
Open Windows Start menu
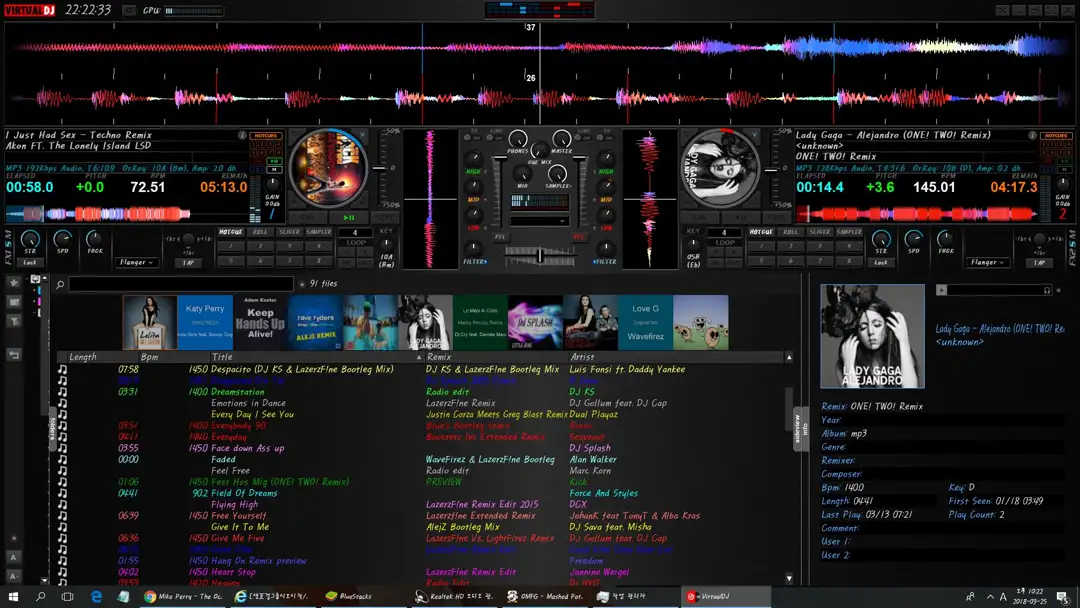[13, 596]
